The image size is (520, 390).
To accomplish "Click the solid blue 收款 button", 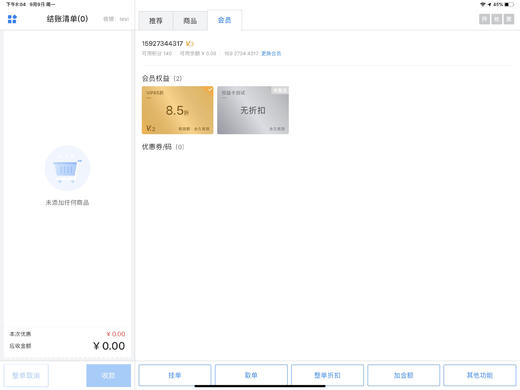I will tap(108, 375).
